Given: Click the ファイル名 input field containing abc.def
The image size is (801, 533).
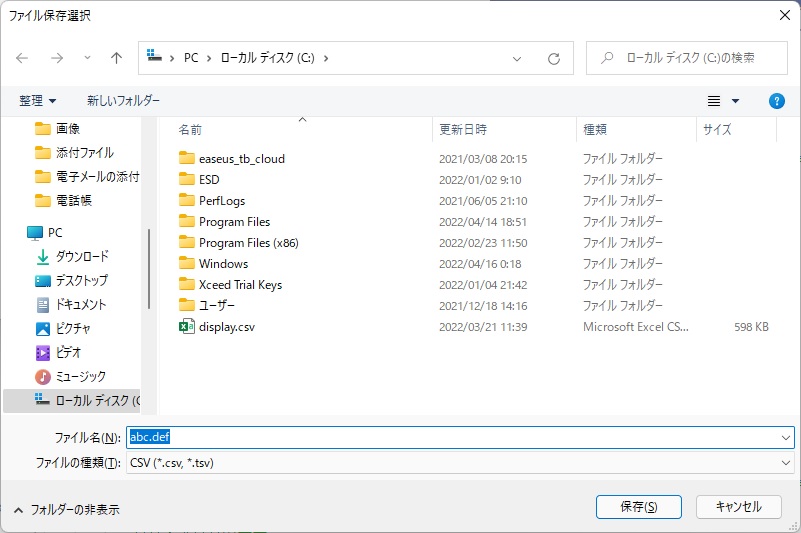Looking at the screenshot, I should (453, 437).
